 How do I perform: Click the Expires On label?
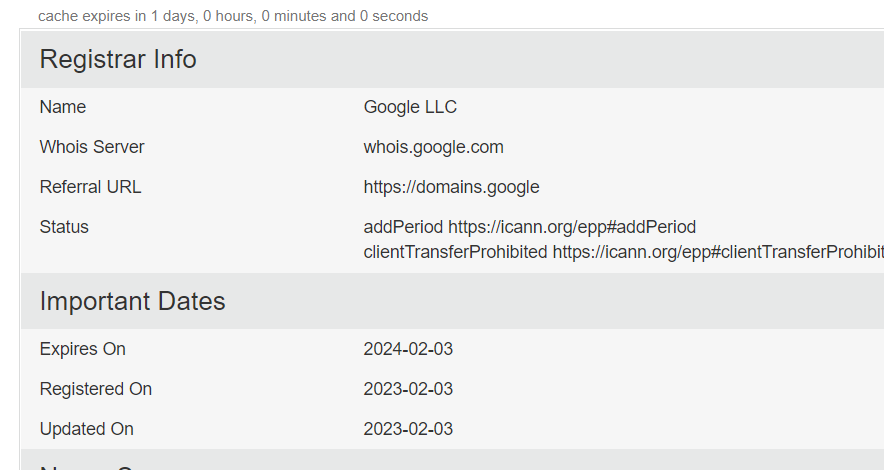click(82, 349)
